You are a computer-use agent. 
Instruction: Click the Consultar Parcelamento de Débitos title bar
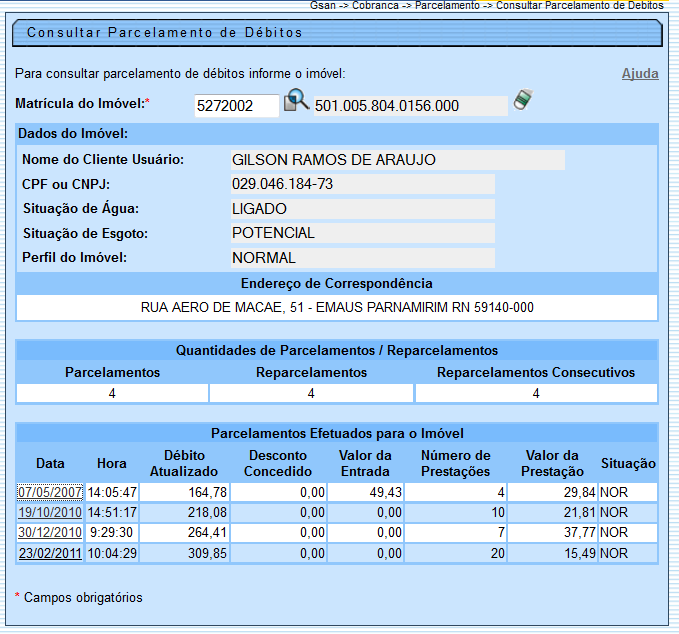point(337,33)
